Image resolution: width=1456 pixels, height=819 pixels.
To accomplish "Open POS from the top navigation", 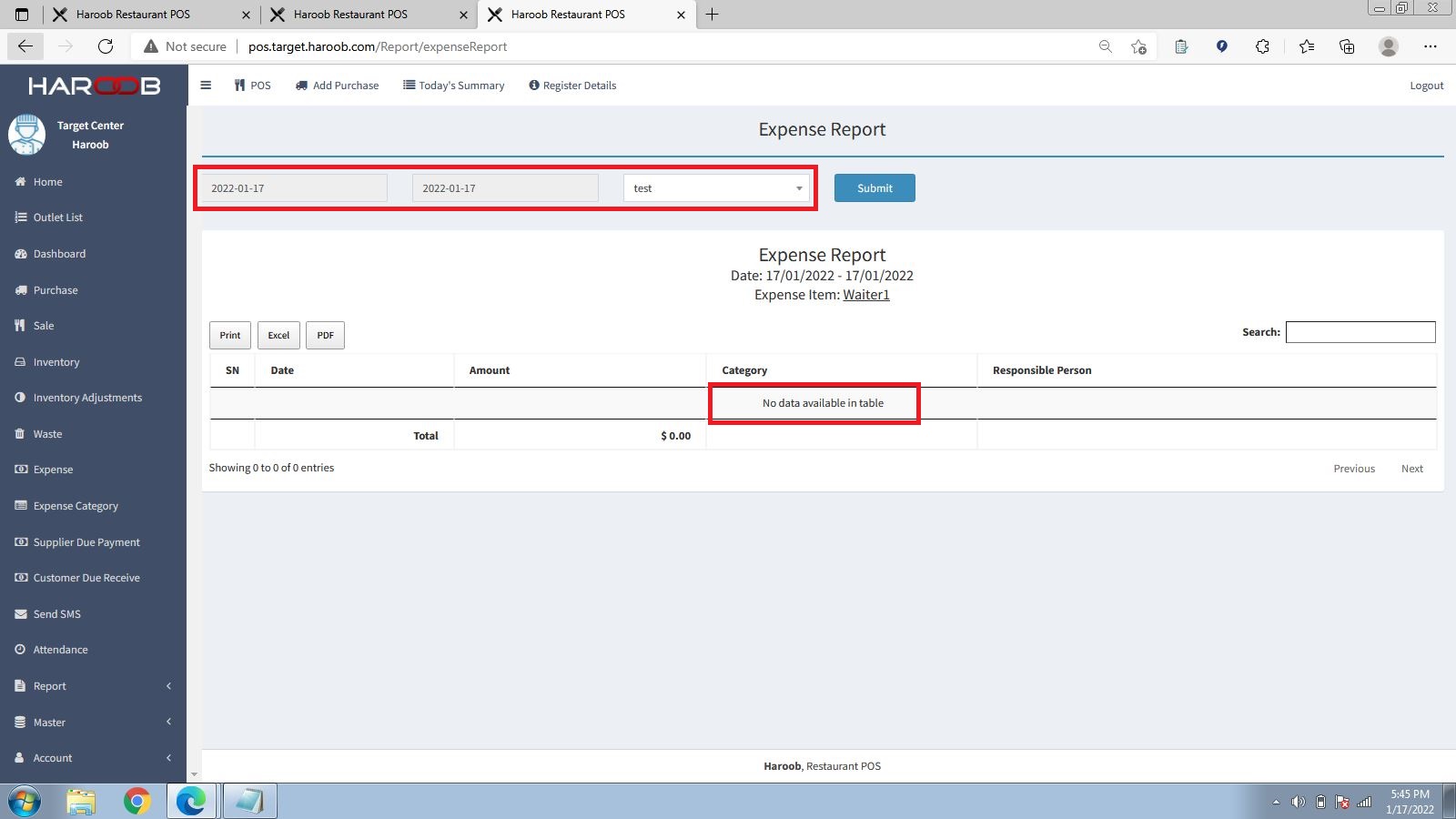I will tap(252, 86).
